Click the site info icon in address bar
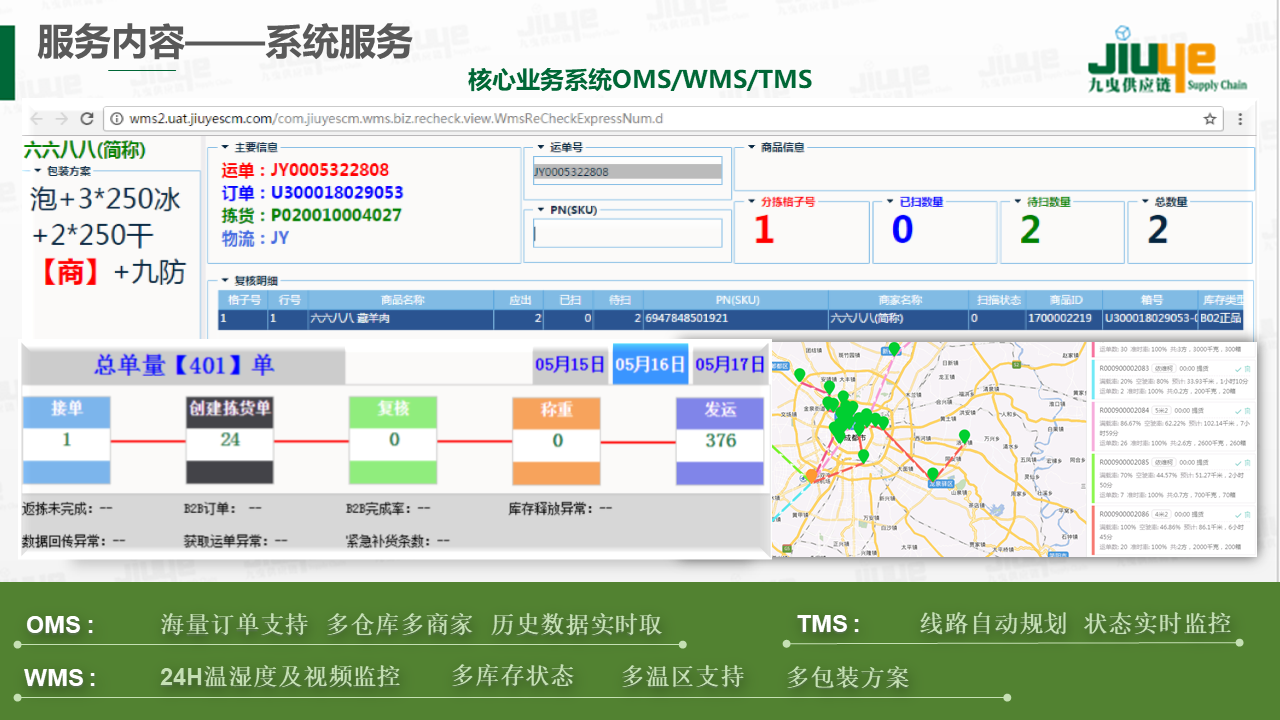 [117, 119]
